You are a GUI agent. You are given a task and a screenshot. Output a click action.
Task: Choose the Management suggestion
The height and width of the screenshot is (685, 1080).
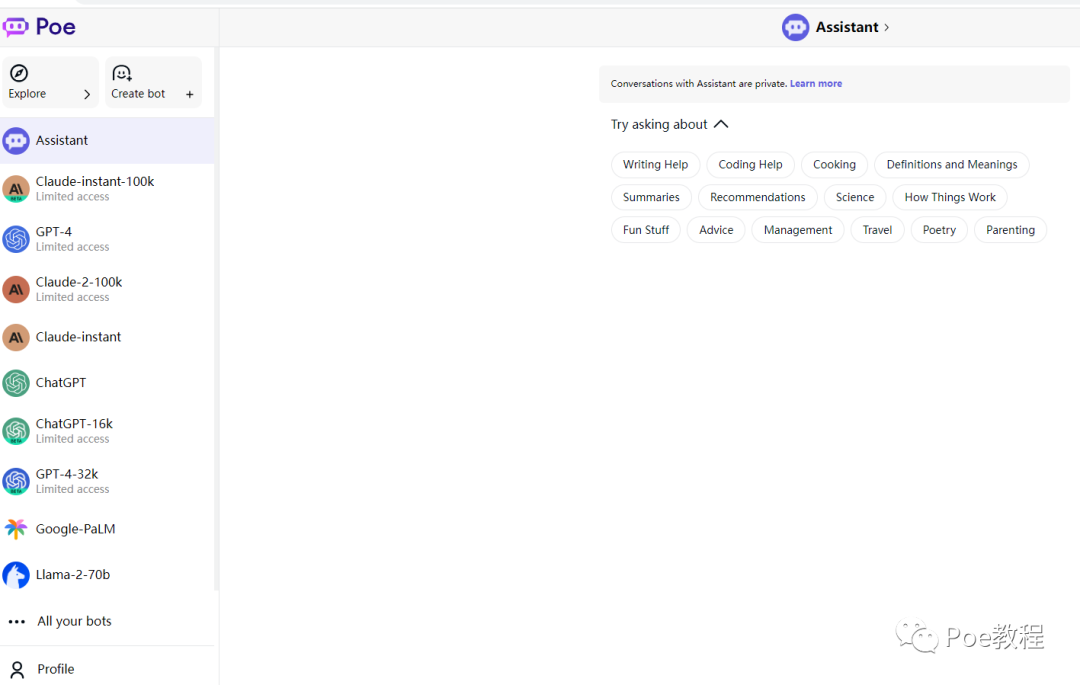pos(798,230)
